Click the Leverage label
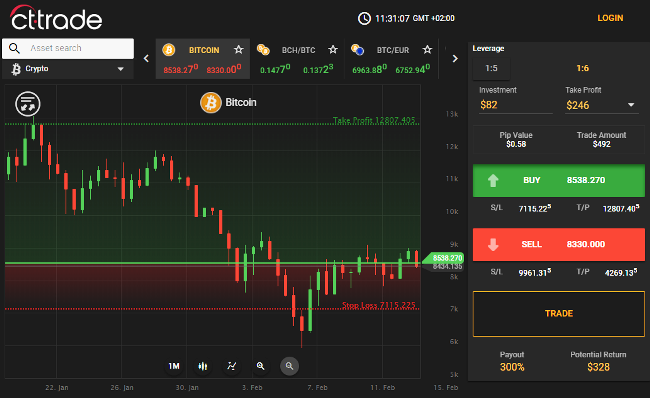The height and width of the screenshot is (398, 650). (488, 49)
